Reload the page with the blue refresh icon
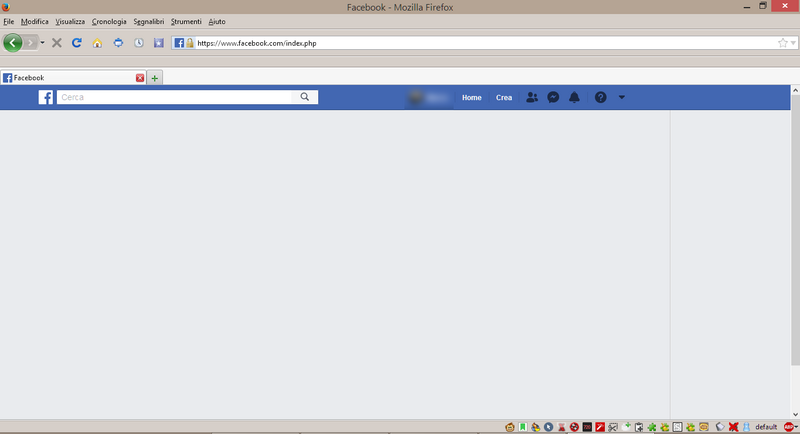Viewport: 800px width, 434px height. click(77, 43)
